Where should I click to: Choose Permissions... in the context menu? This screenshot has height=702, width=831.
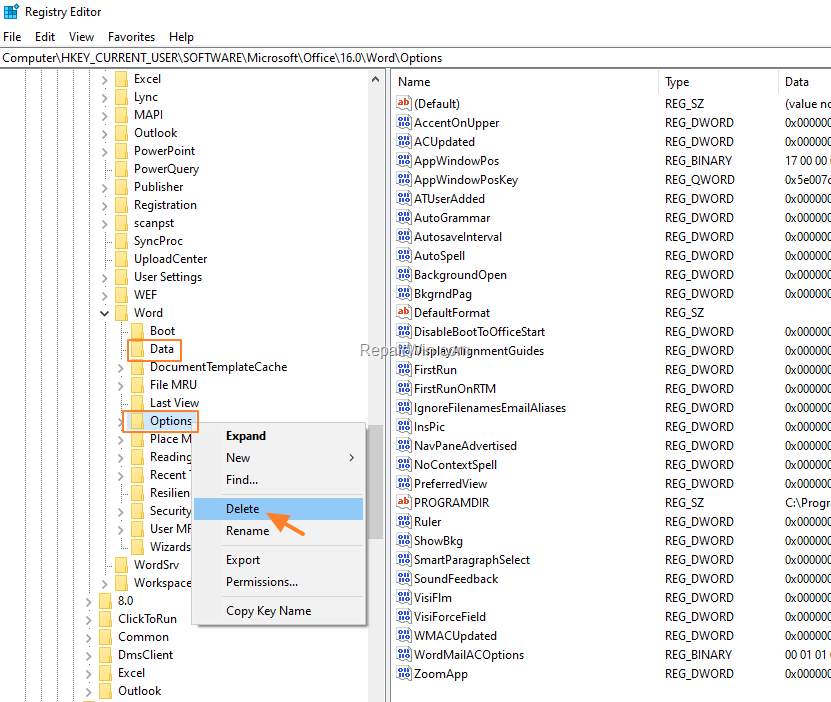pos(279,582)
